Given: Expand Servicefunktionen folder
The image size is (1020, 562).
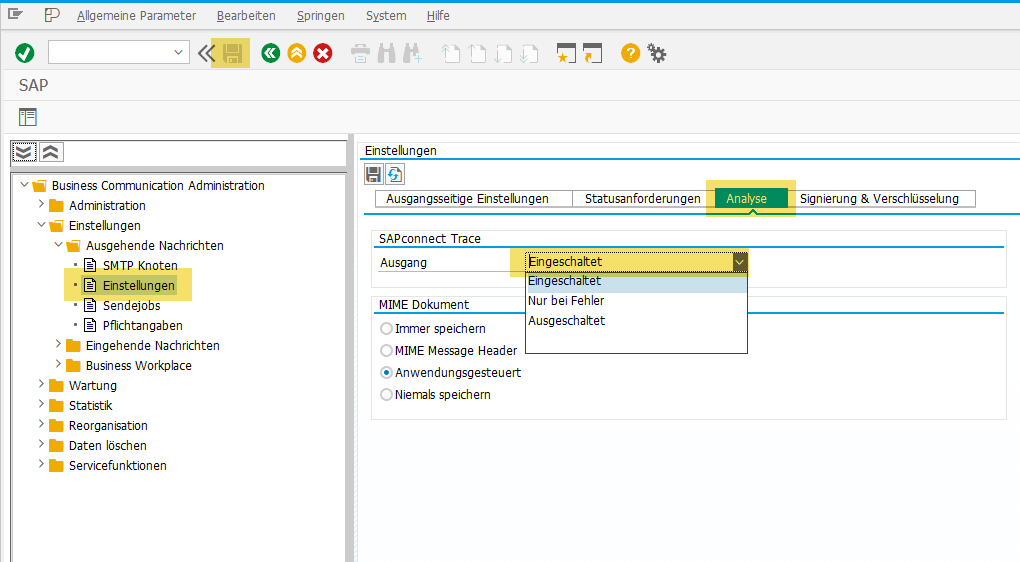Looking at the screenshot, I should click(42, 464).
